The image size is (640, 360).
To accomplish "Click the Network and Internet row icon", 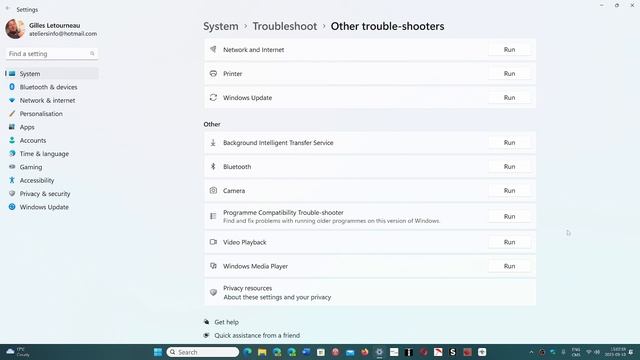I will tap(213, 49).
